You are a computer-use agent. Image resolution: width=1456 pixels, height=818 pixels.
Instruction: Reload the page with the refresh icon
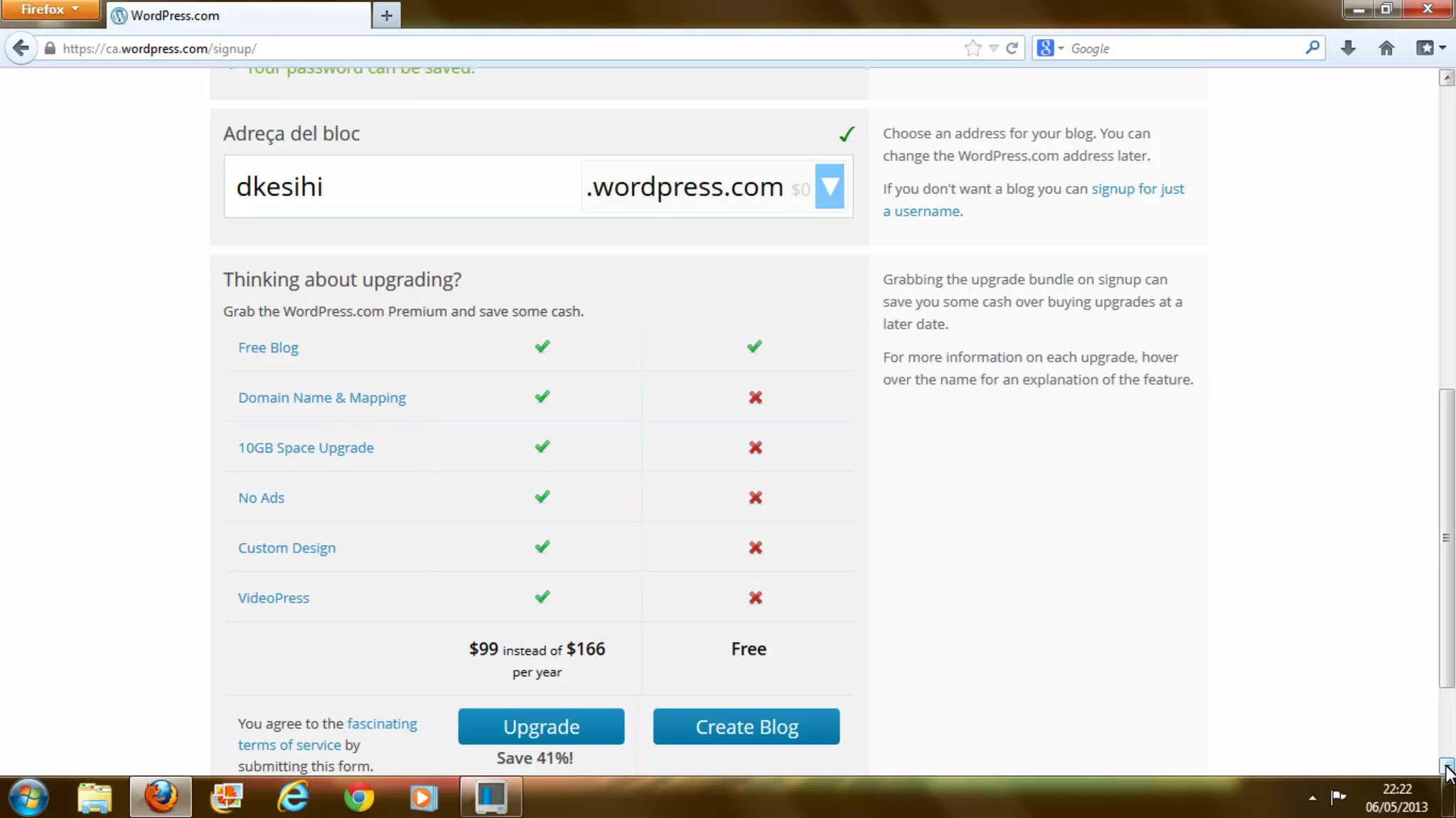[x=1012, y=48]
